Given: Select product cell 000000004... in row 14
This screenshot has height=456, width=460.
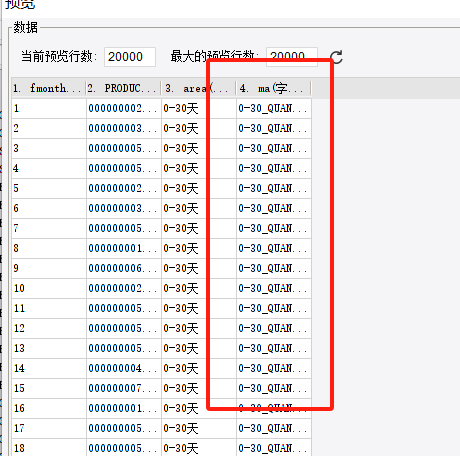Looking at the screenshot, I should pyautogui.click(x=124, y=368).
